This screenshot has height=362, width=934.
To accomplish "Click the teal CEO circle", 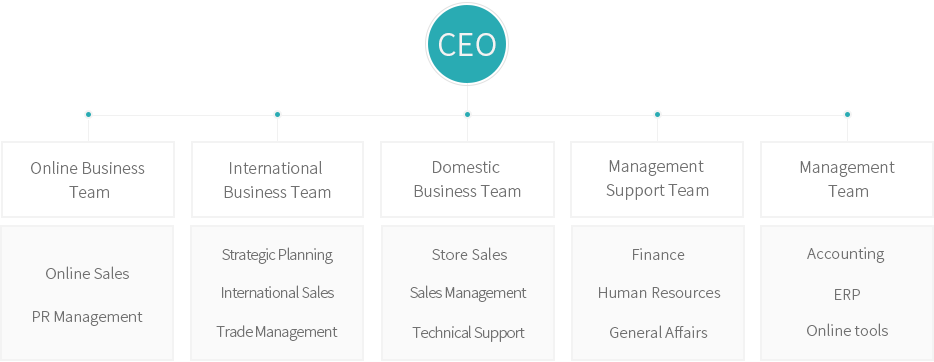I will (x=467, y=44).
